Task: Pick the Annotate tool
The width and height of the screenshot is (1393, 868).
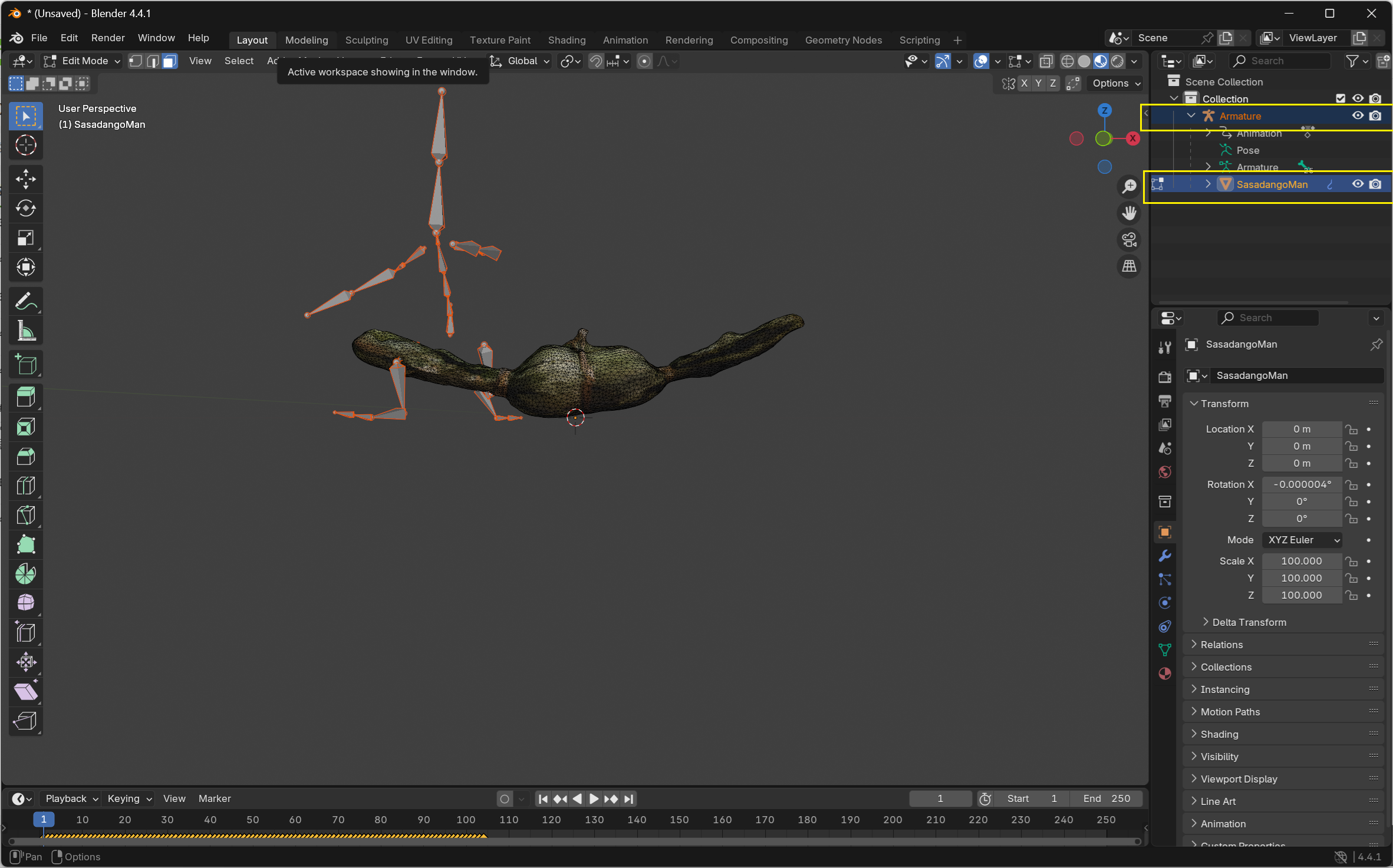Action: point(26,301)
